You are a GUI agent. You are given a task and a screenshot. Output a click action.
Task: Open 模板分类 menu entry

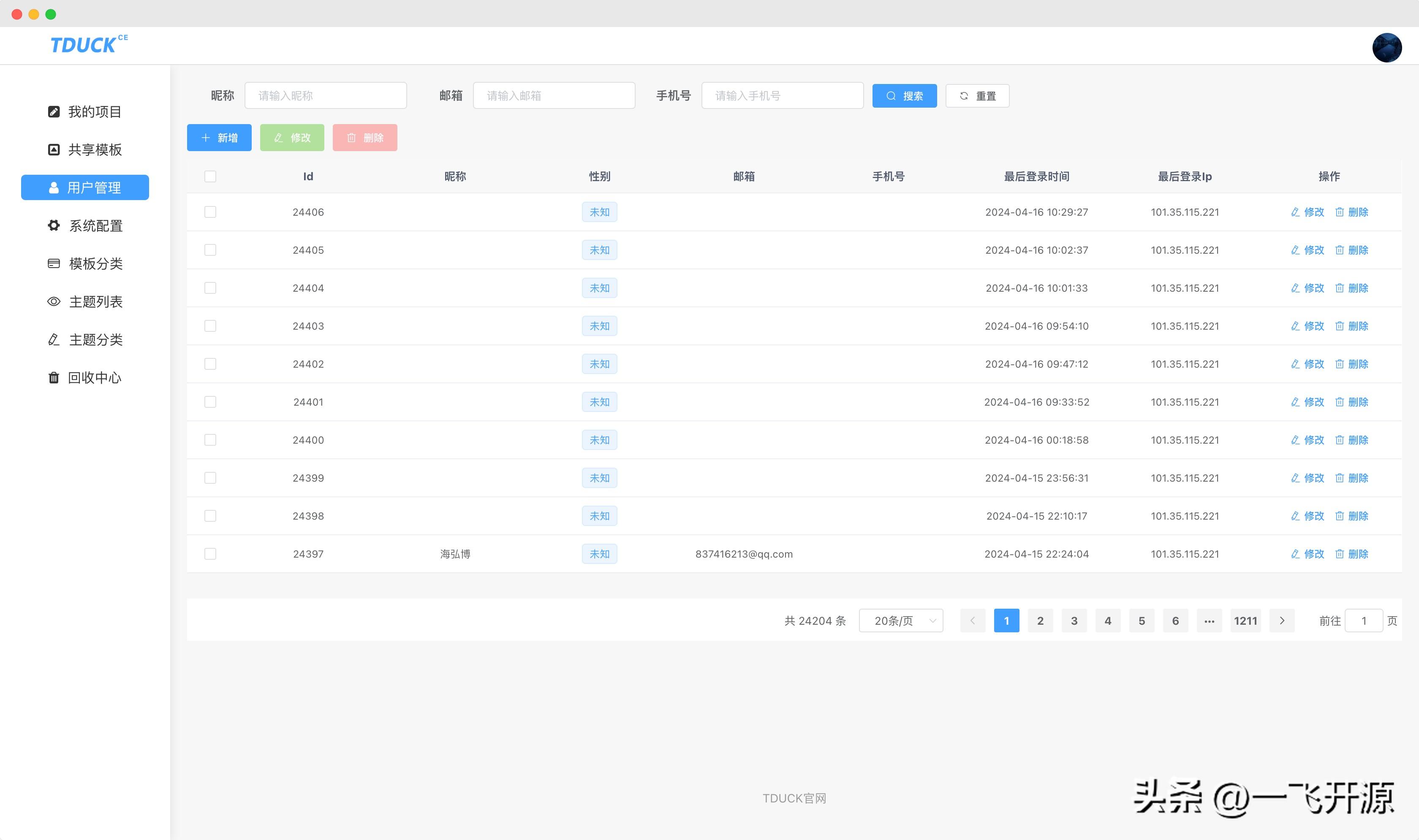coord(85,263)
